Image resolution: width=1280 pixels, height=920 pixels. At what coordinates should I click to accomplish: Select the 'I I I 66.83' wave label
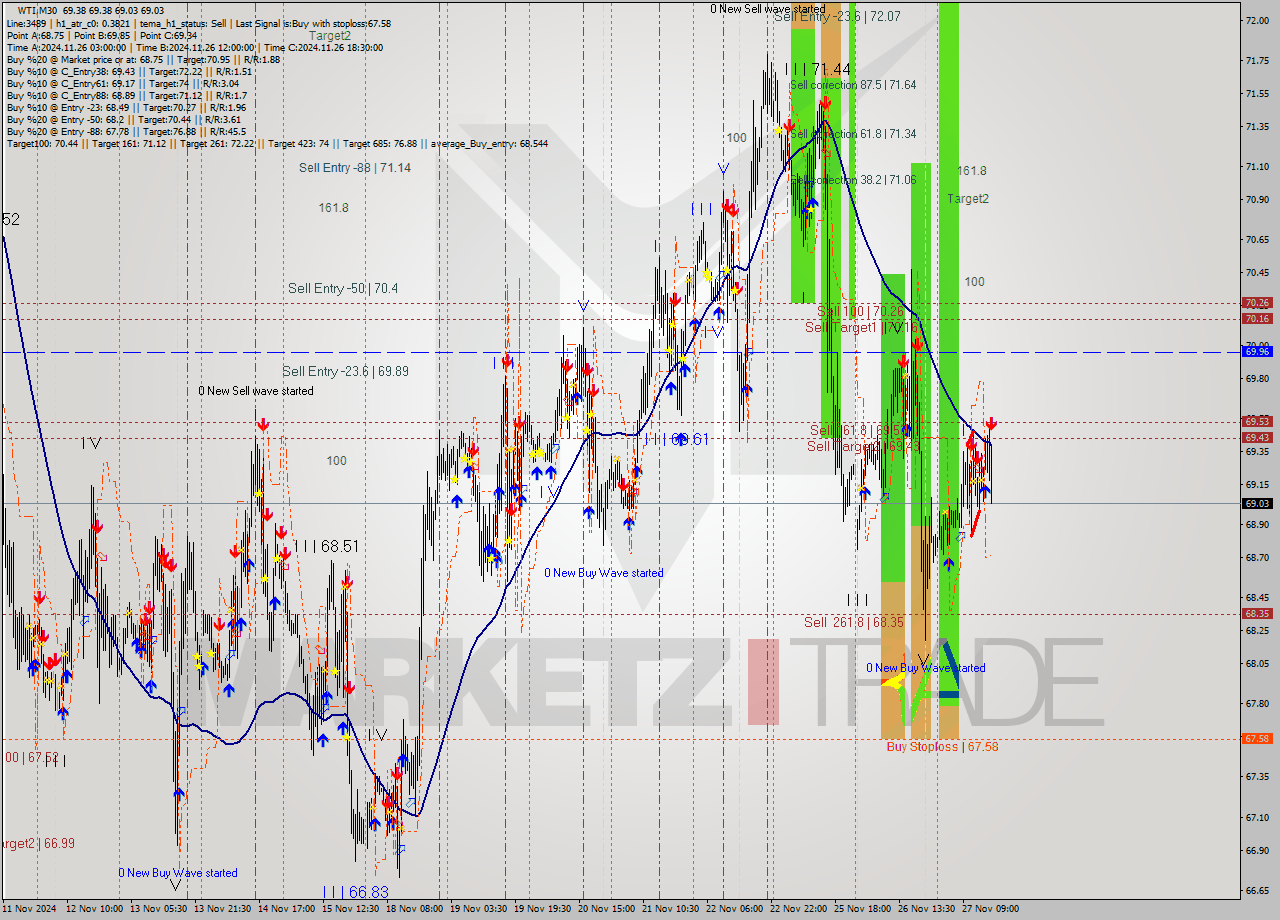[355, 891]
